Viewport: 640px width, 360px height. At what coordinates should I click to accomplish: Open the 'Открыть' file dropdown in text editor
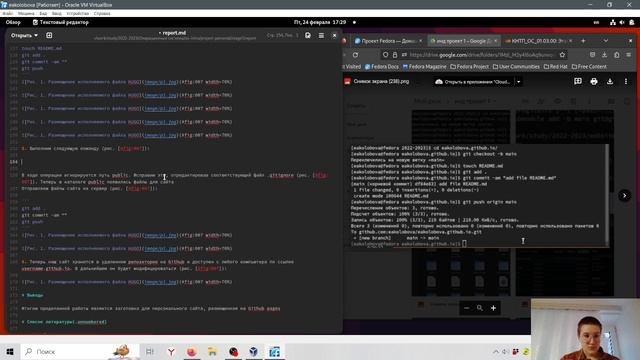[x=24, y=36]
